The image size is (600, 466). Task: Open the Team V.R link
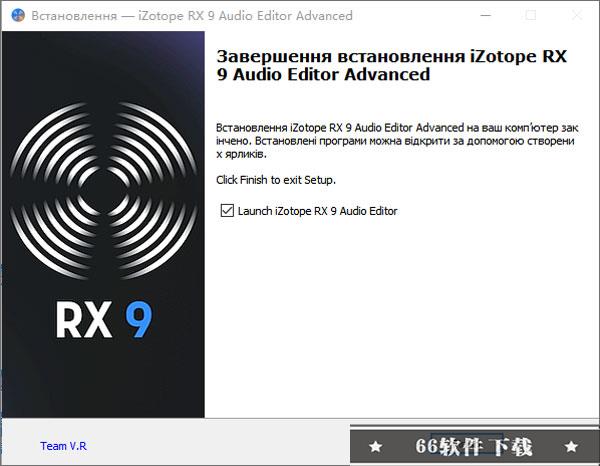64,446
